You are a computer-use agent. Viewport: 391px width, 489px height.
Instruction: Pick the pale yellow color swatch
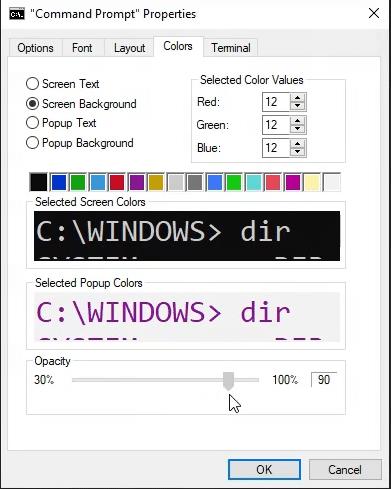(312, 182)
